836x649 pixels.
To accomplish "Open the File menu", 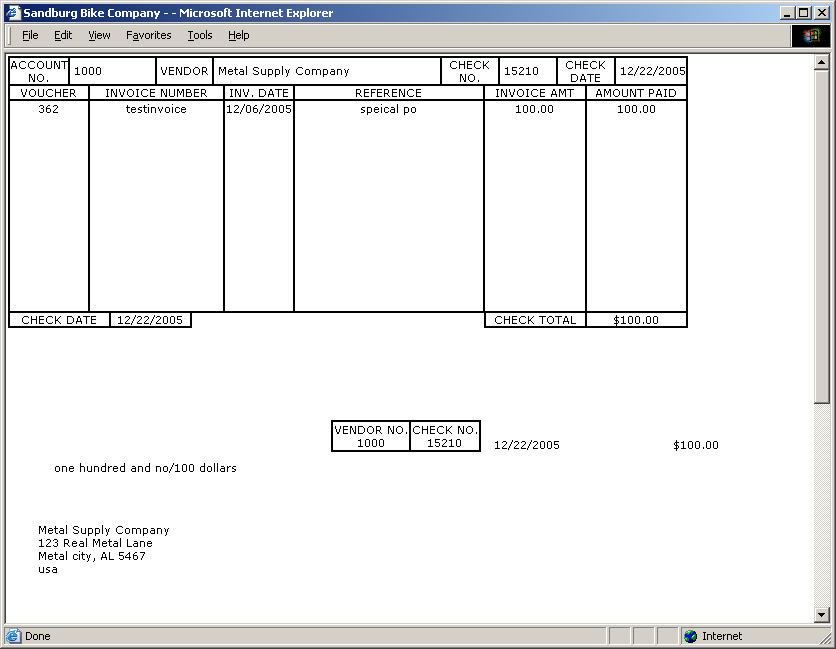I will [30, 35].
